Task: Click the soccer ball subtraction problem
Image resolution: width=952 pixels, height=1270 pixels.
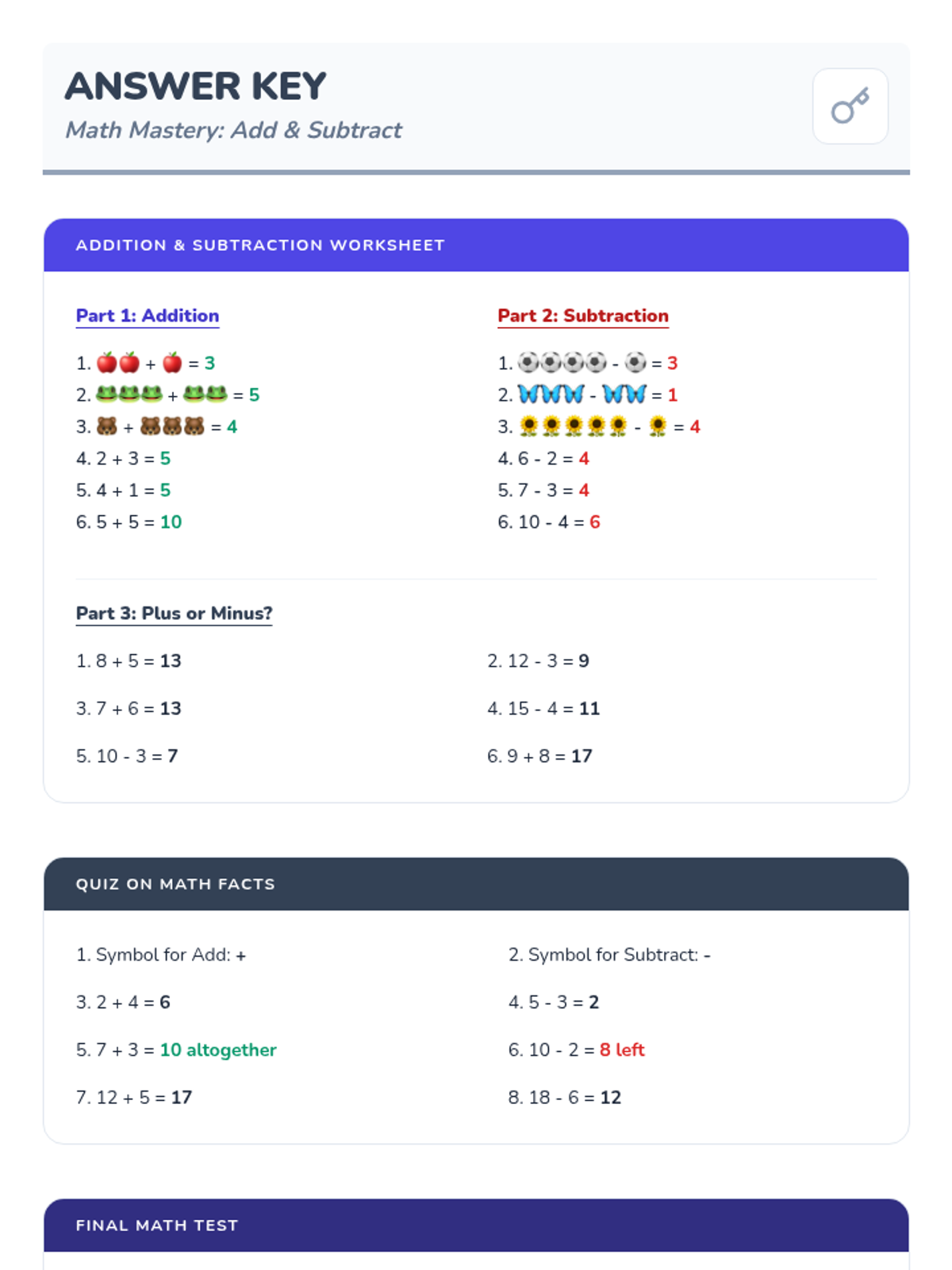Action: coord(587,364)
